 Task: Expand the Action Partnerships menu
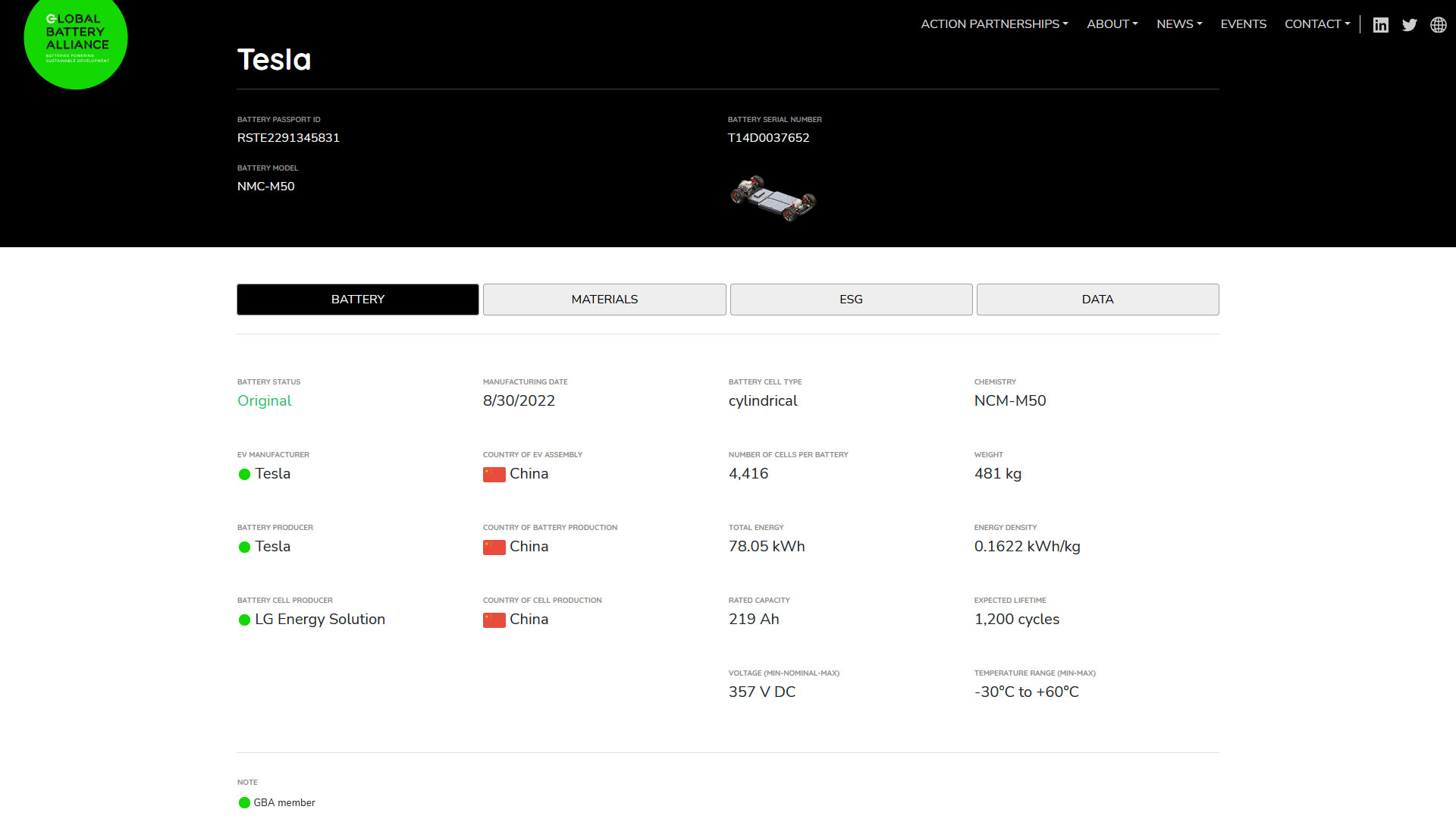(x=994, y=24)
